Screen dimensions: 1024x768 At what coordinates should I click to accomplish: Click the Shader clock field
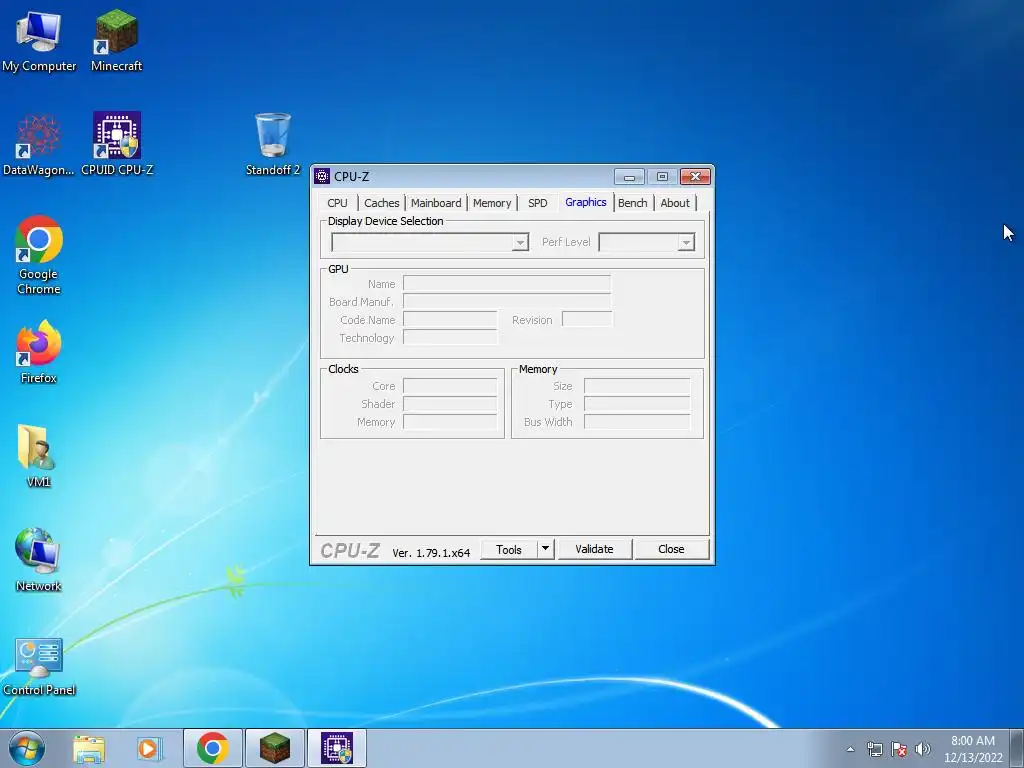450,404
